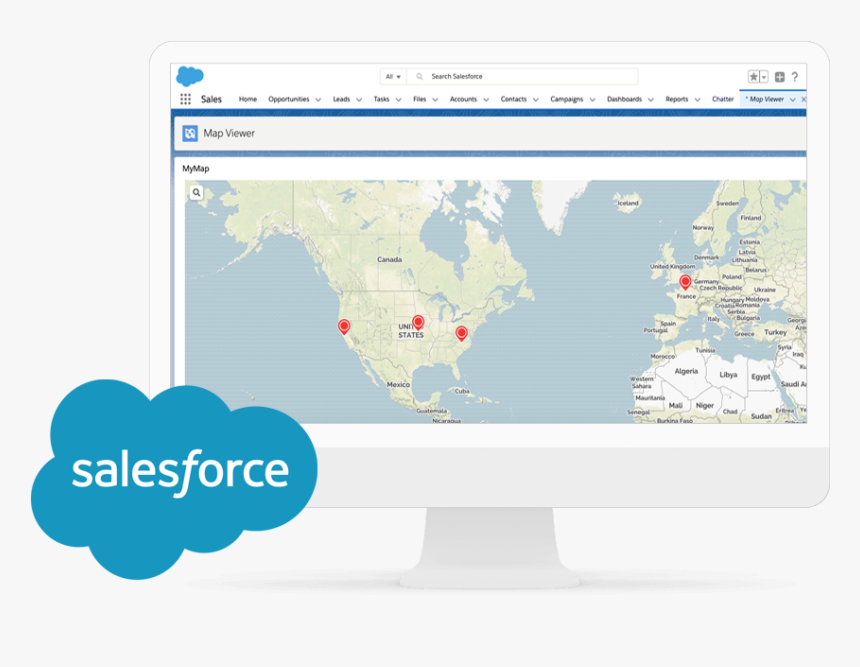Open the Chatter tab
Viewport: 860px width, 667px height.
pyautogui.click(x=723, y=99)
